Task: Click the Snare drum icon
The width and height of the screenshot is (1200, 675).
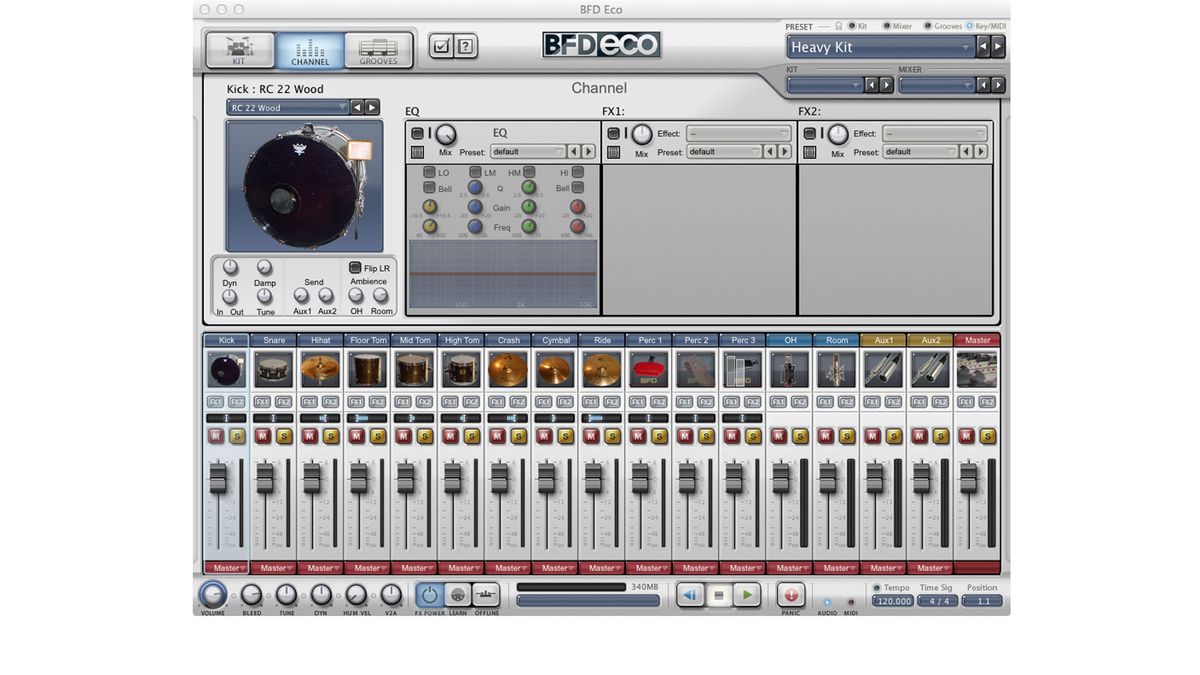Action: [274, 370]
